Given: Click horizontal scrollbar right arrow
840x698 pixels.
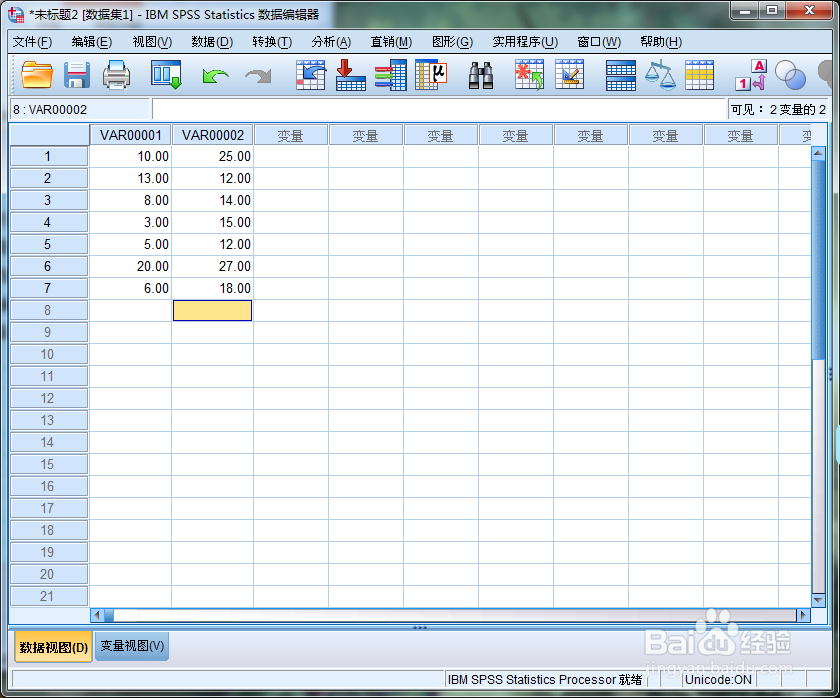Looking at the screenshot, I should point(803,615).
